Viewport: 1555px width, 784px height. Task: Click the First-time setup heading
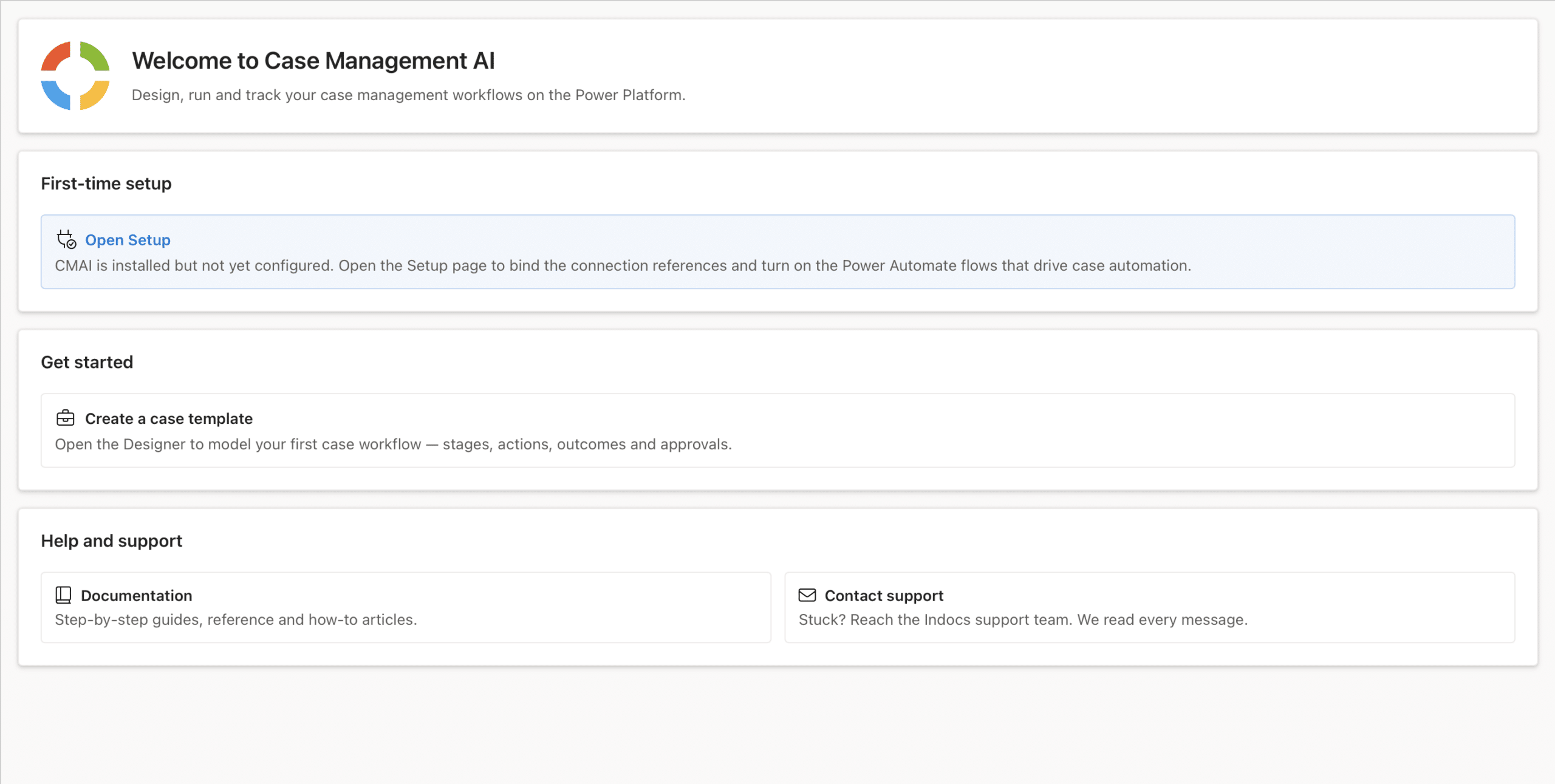pos(106,183)
